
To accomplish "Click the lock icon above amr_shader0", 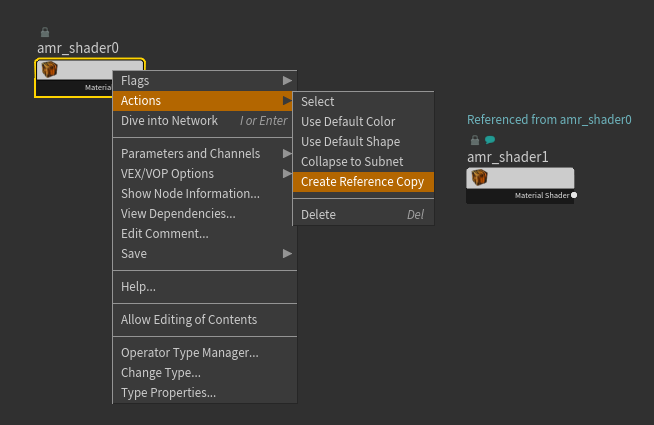I will point(44,32).
